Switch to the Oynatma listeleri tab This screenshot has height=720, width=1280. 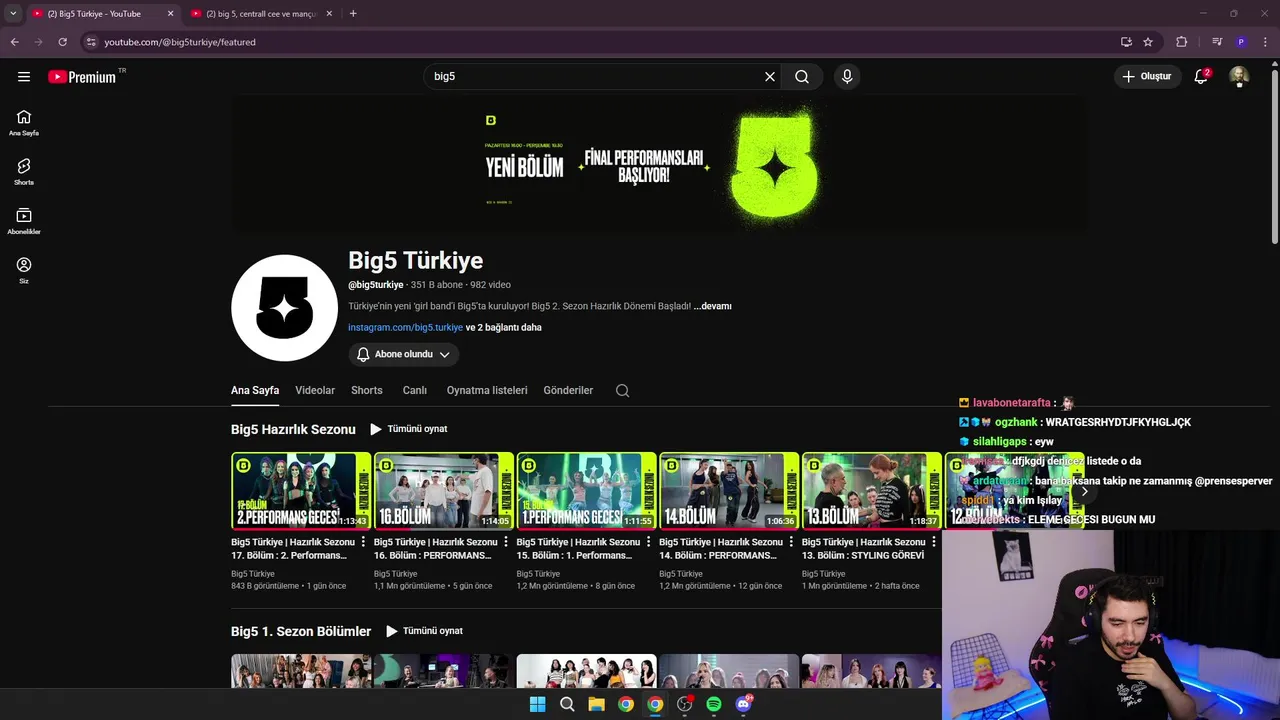[487, 390]
